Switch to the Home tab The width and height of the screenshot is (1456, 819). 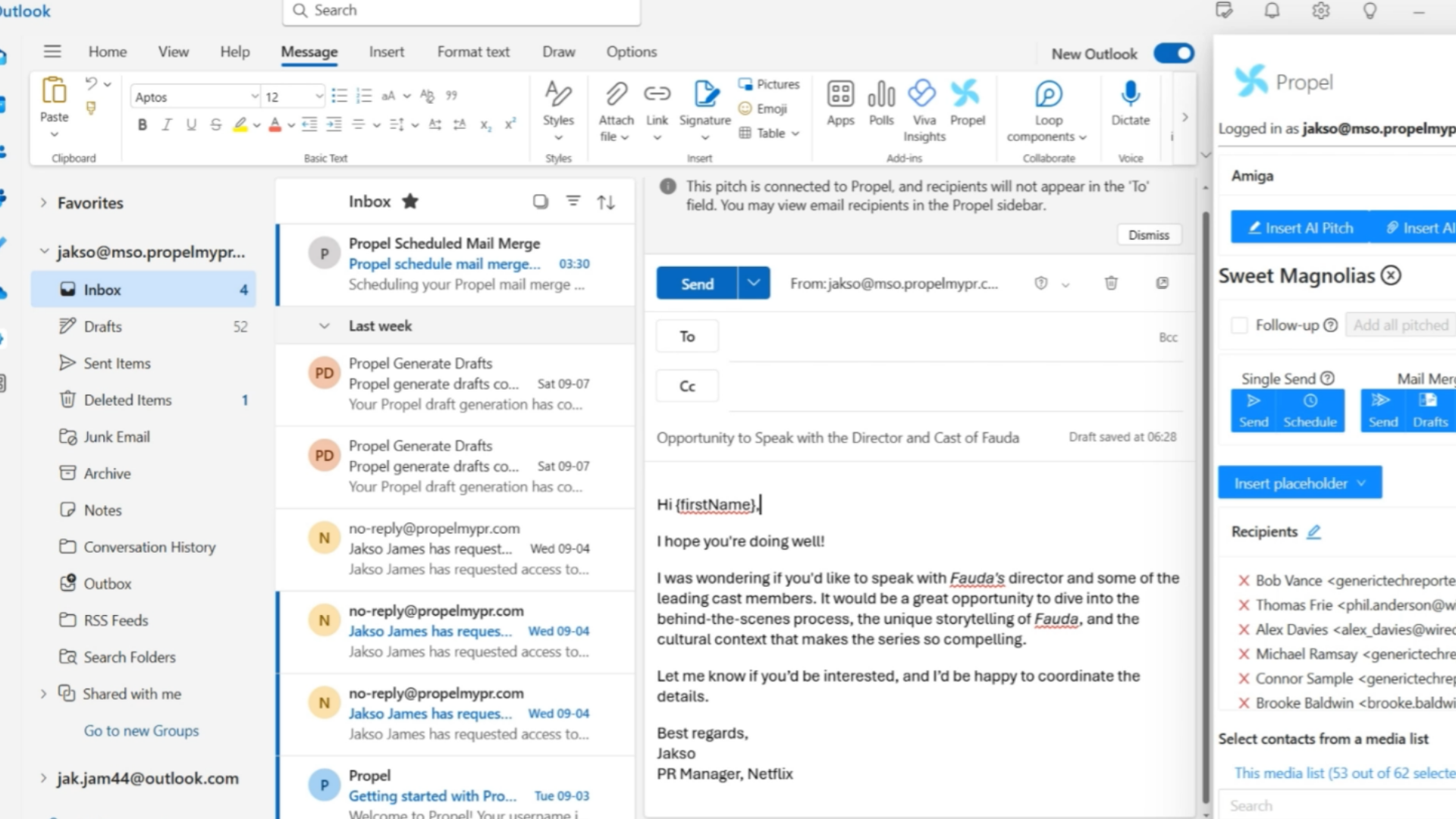coord(108,52)
